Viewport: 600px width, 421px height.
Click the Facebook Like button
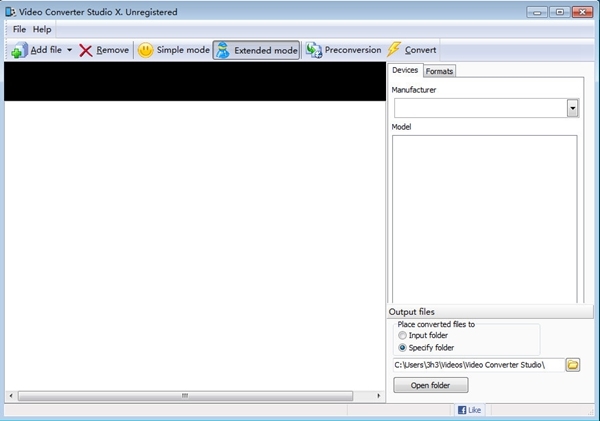point(470,410)
